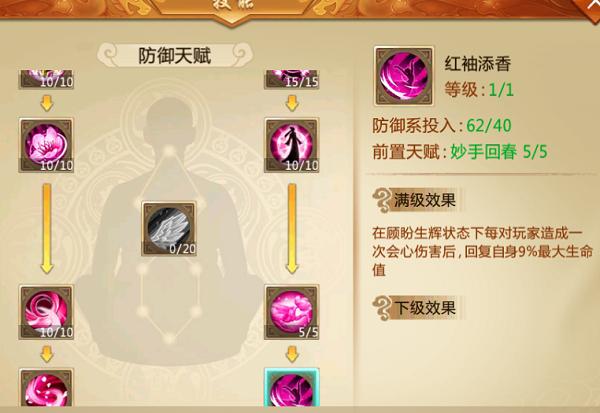Open the 满级效果 section header
This screenshot has width=600, height=413.
click(417, 200)
